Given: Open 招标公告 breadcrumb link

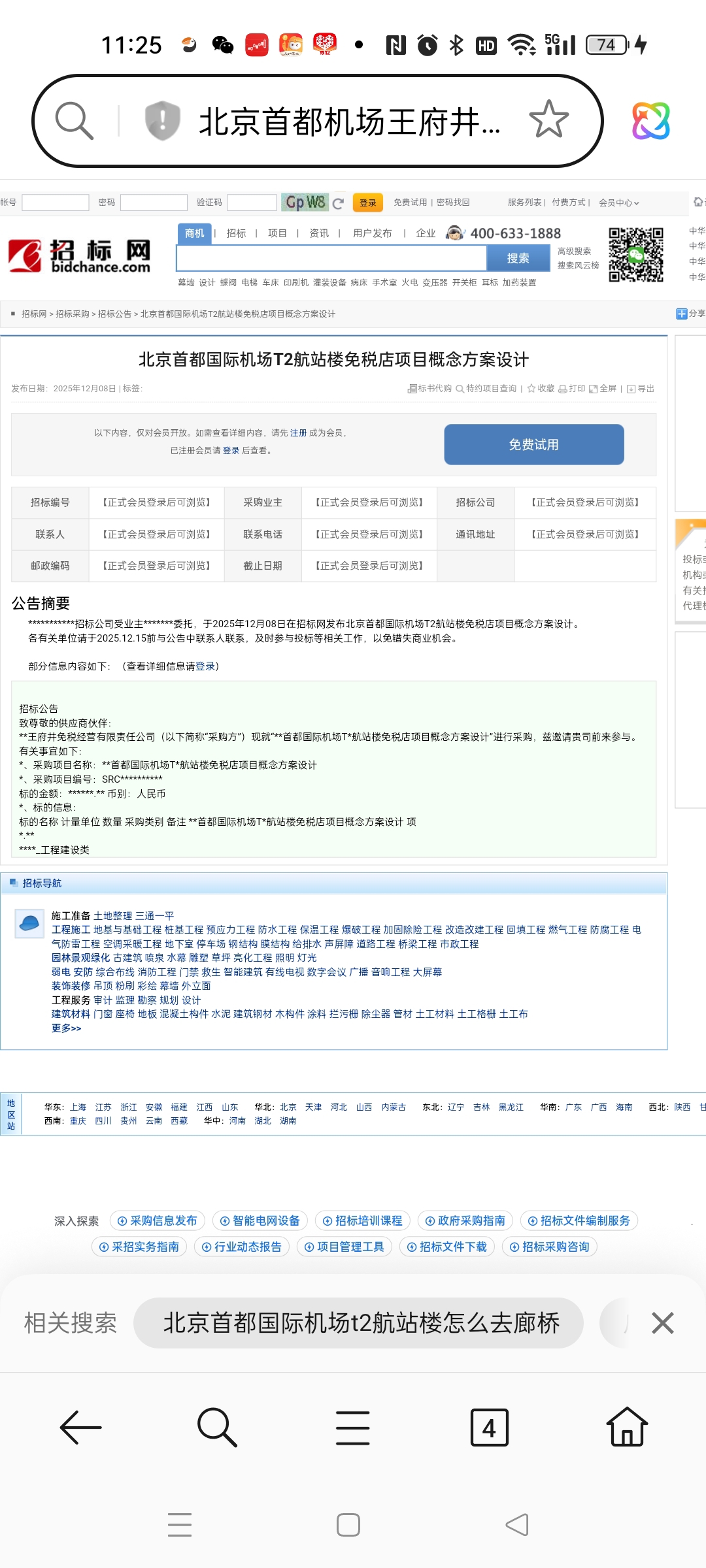Looking at the screenshot, I should [x=114, y=314].
